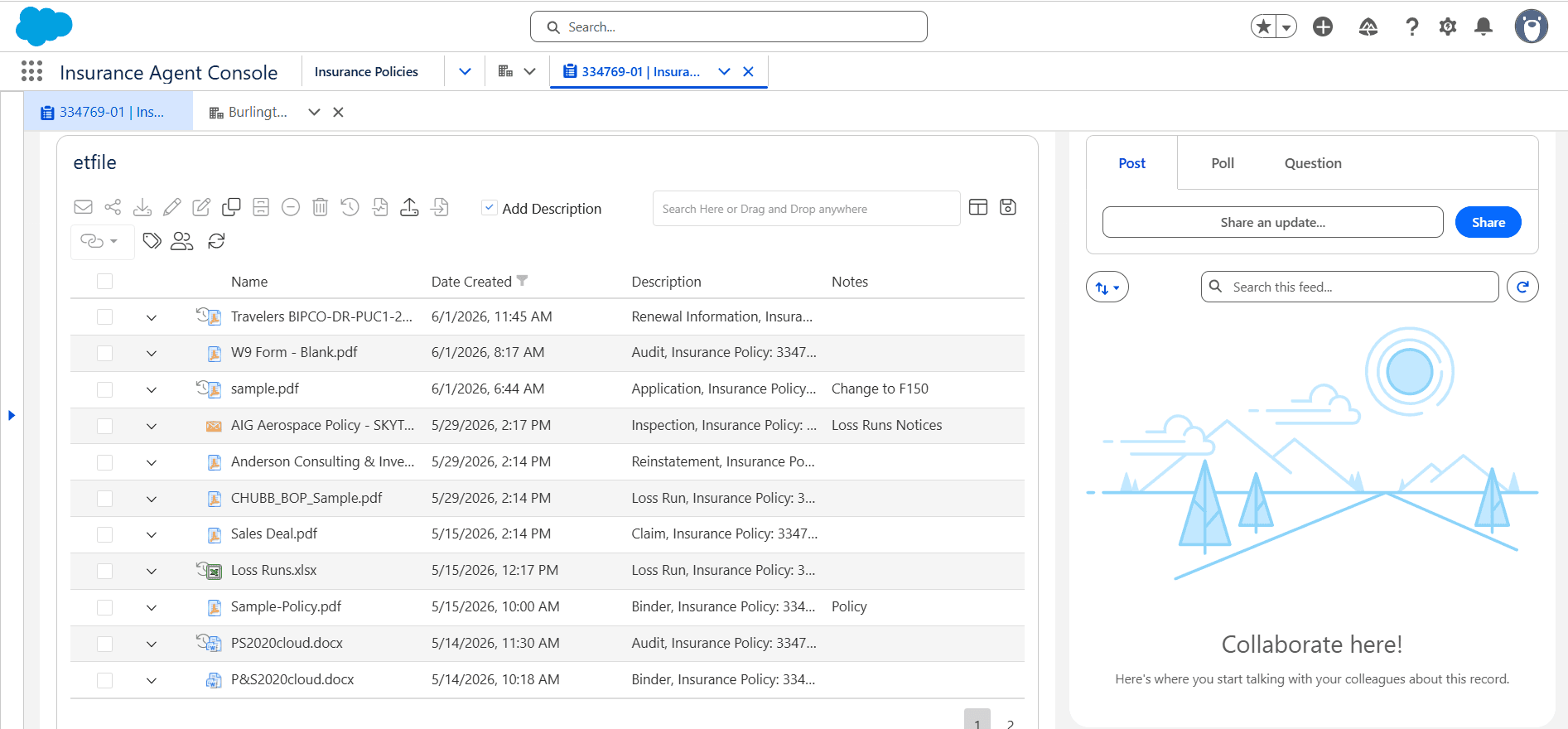The height and width of the screenshot is (729, 1568).
Task: Click the Insurance Policies navigation item
Action: [x=366, y=71]
